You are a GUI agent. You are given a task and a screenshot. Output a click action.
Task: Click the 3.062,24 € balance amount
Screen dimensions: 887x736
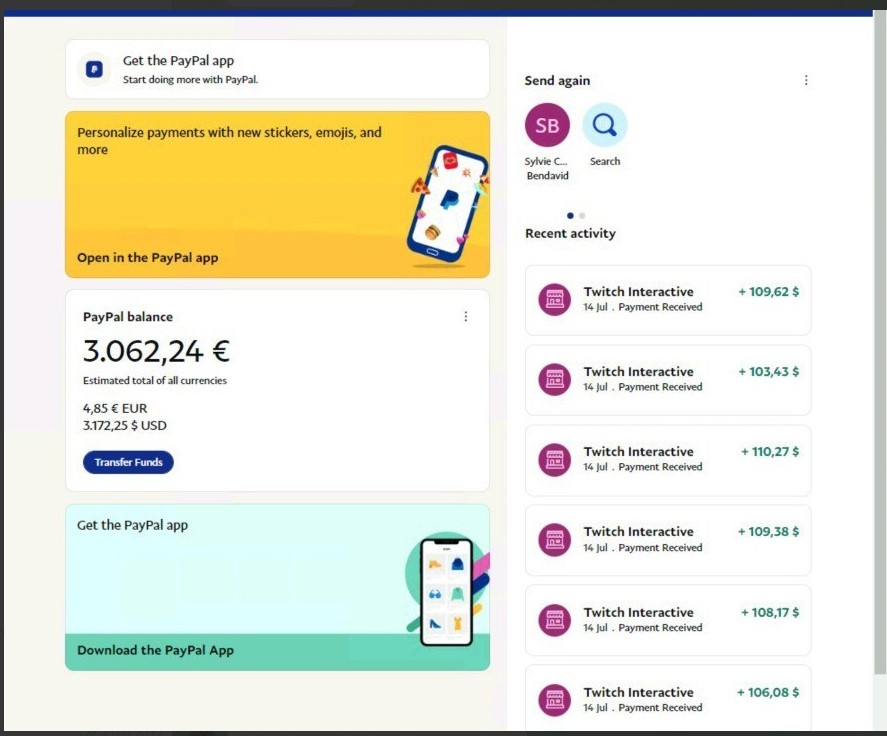156,351
